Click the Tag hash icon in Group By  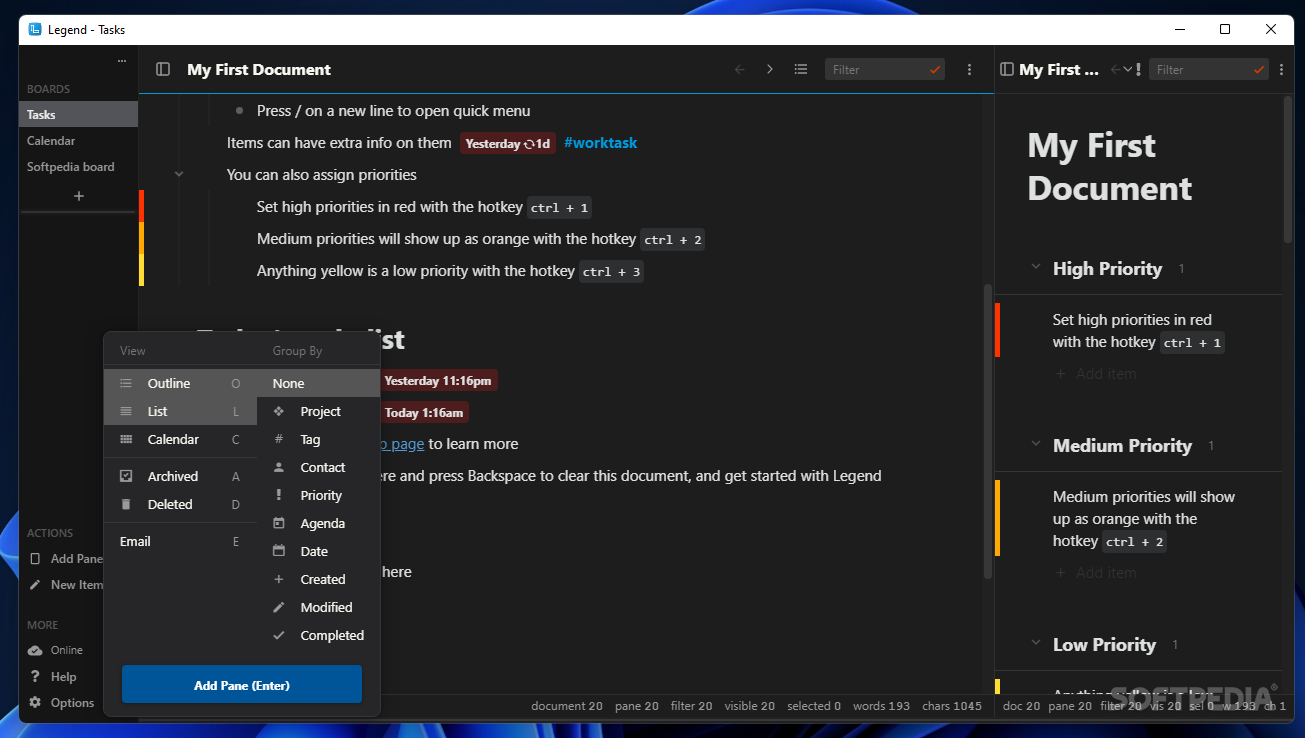[279, 439]
